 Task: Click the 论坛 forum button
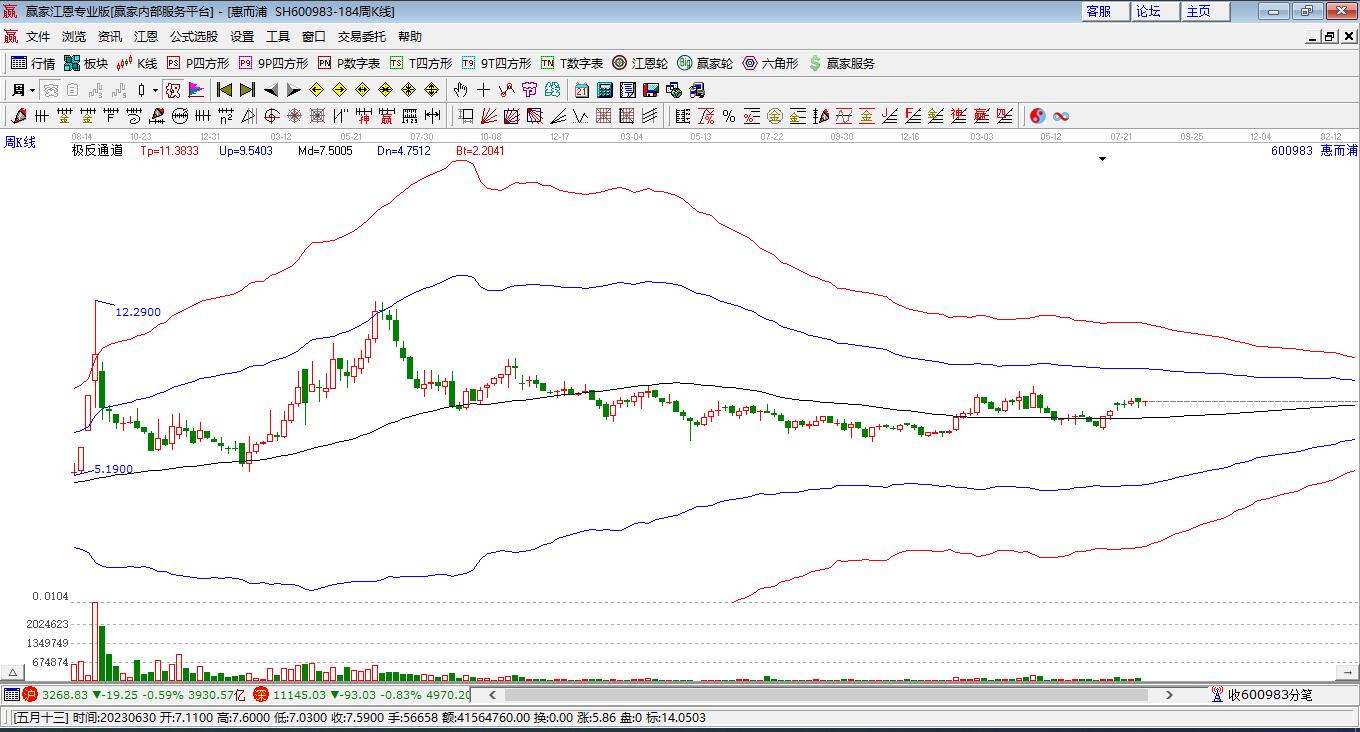pos(1148,11)
